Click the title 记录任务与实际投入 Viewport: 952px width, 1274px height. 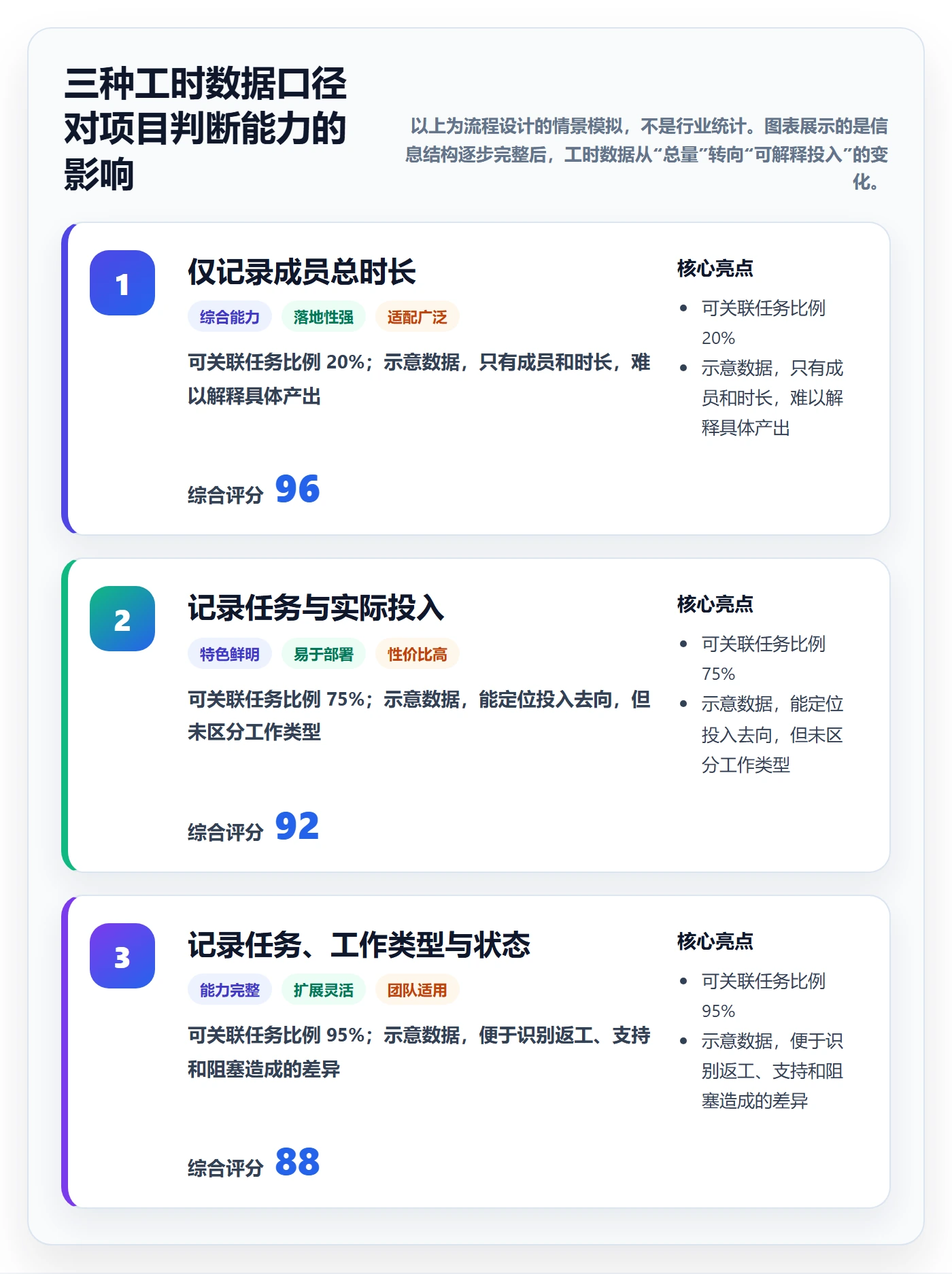click(316, 608)
